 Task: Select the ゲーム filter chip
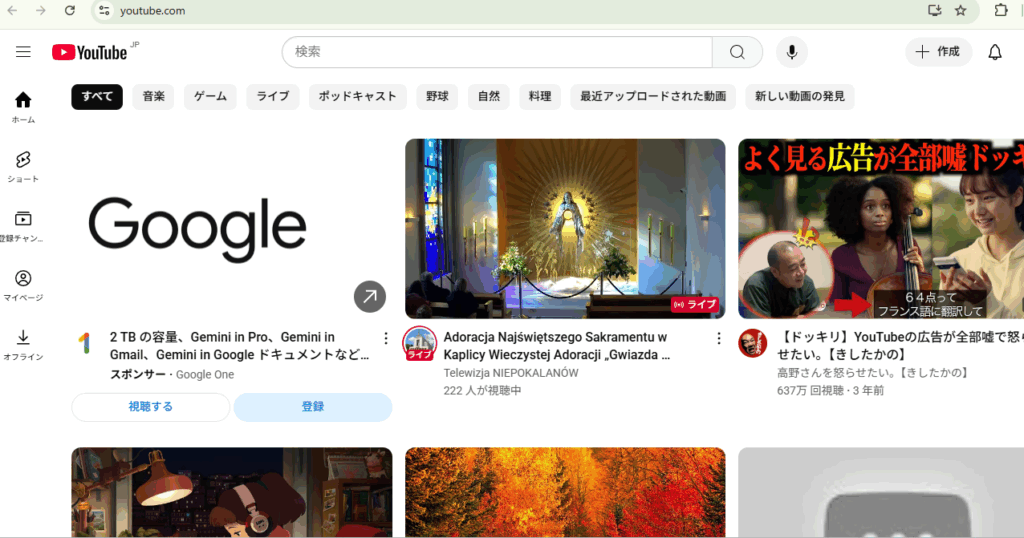[210, 96]
